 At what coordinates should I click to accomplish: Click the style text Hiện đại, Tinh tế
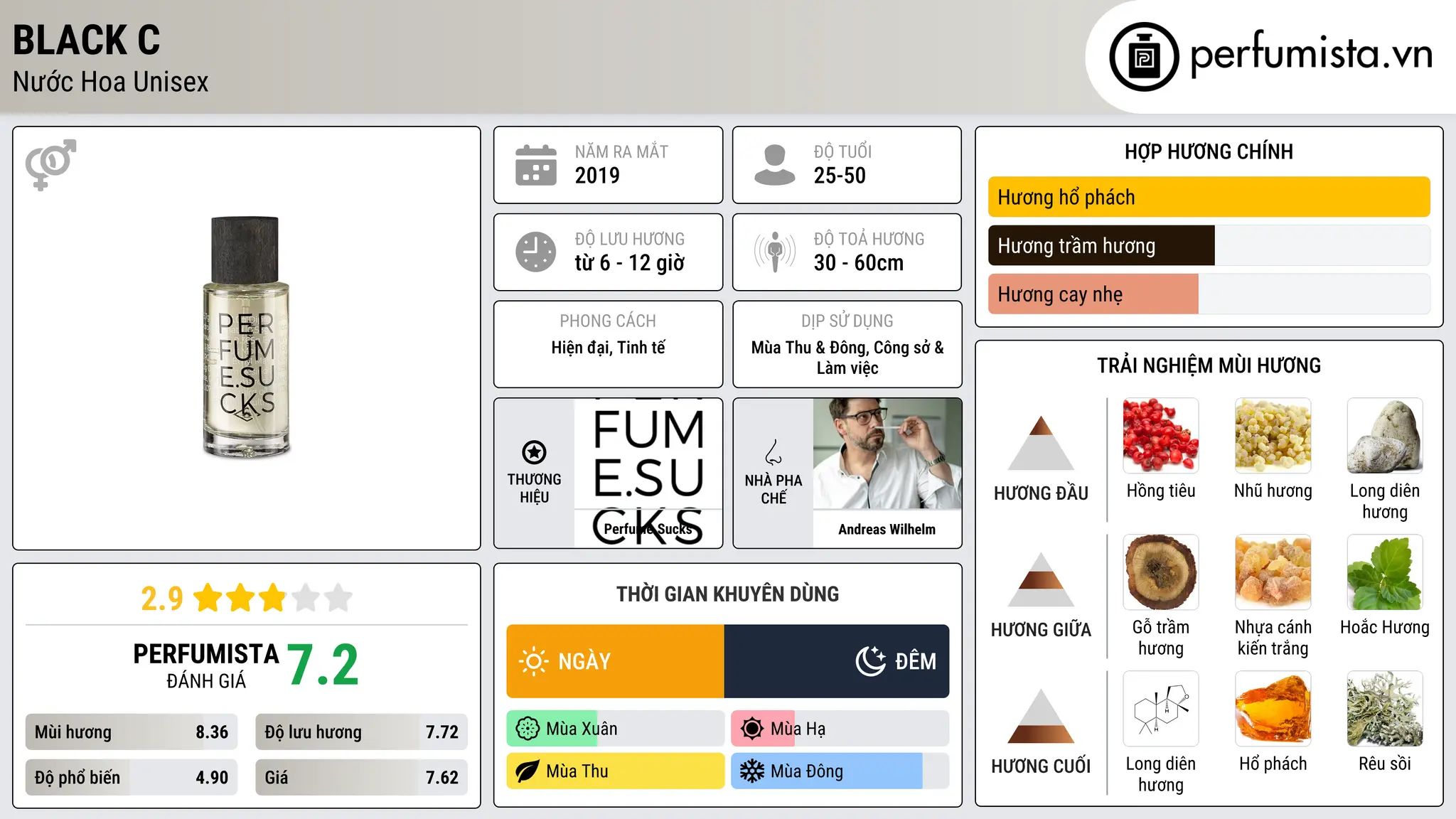click(608, 348)
